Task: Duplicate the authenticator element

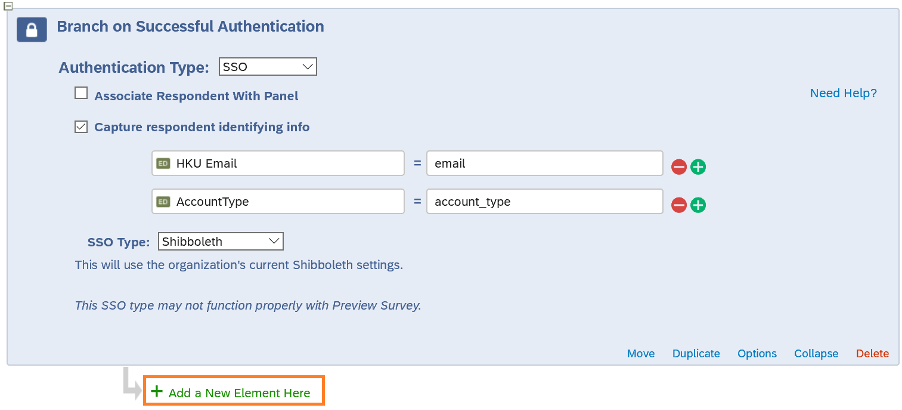Action: [696, 353]
